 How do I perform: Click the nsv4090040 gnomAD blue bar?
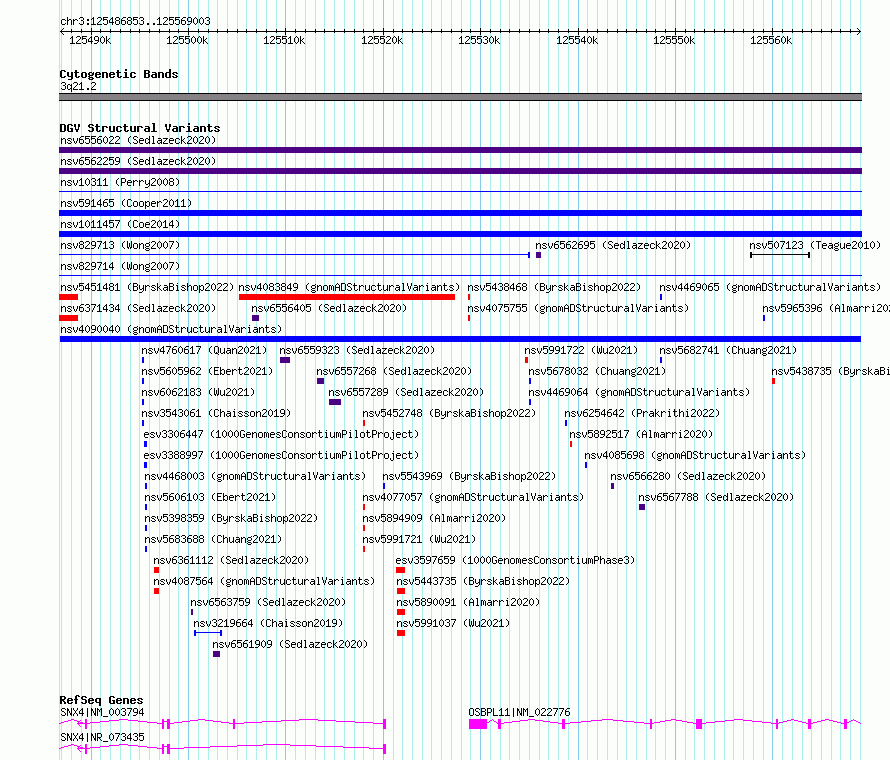[x=460, y=339]
